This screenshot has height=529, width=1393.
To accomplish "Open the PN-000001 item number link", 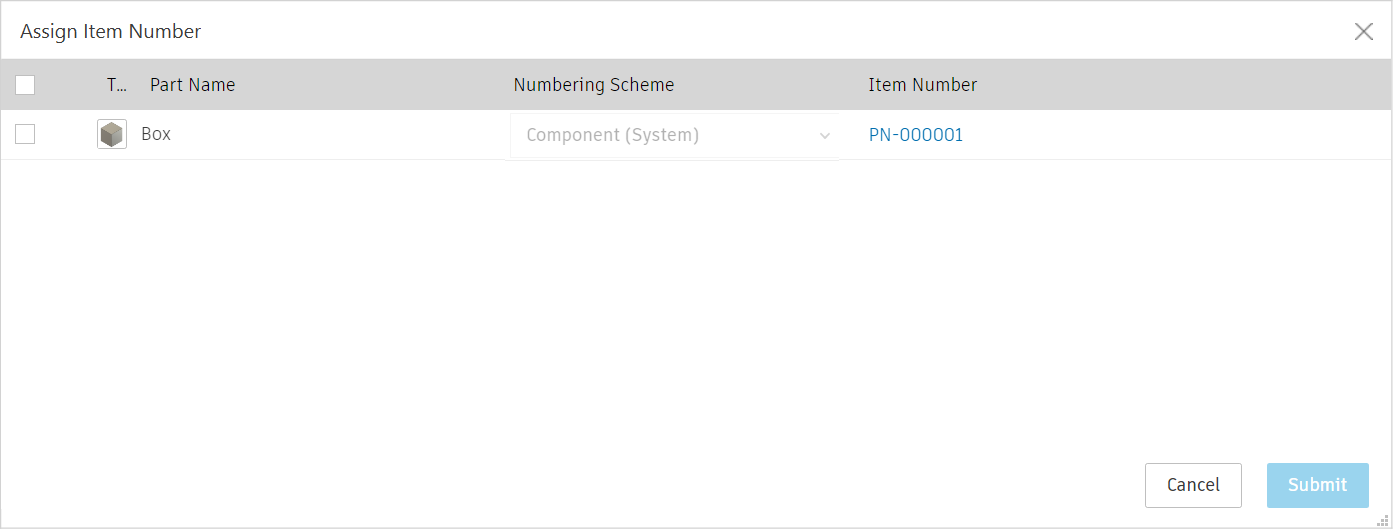I will pyautogui.click(x=915, y=135).
